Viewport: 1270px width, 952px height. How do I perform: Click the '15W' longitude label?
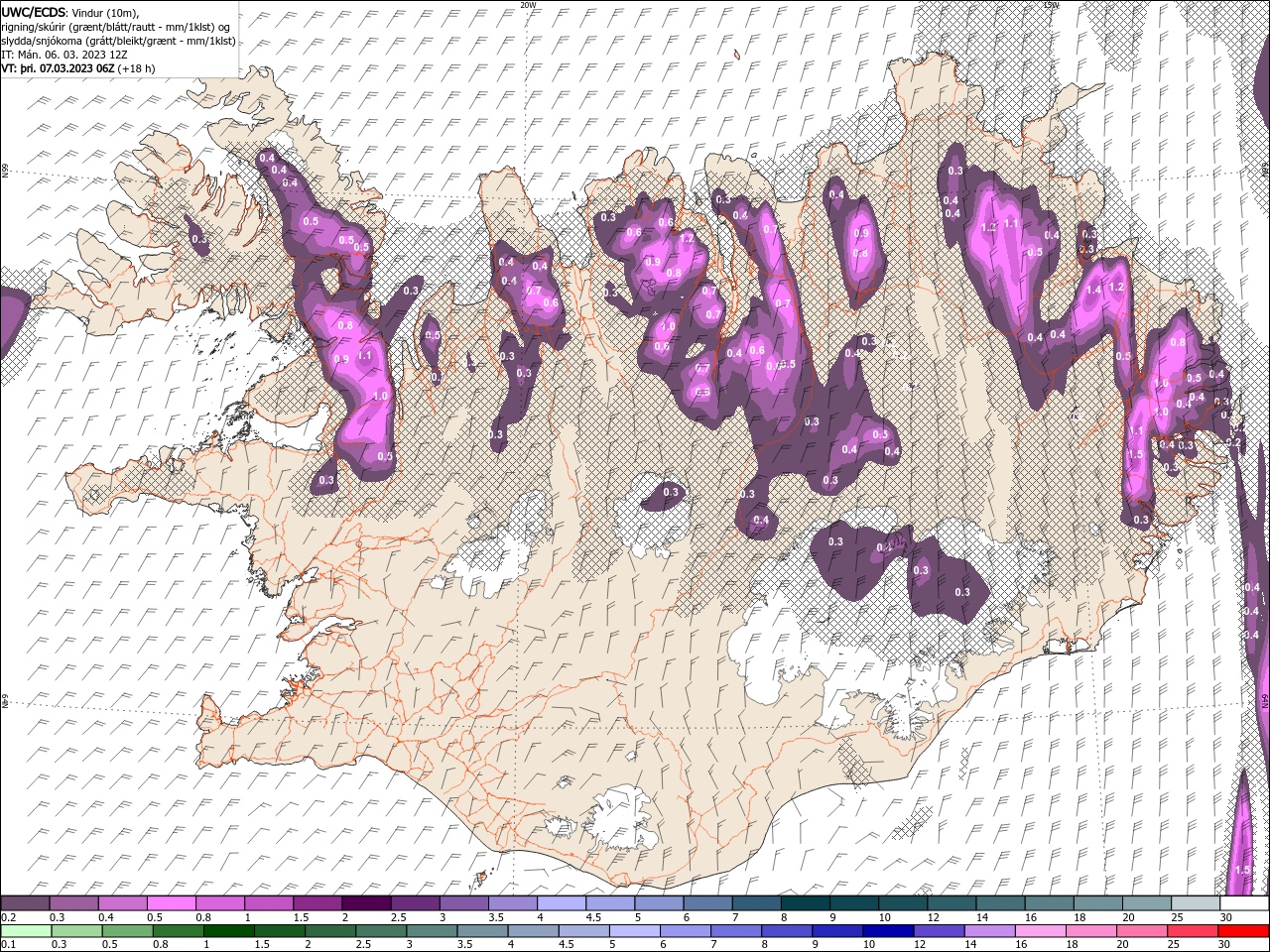(1051, 5)
